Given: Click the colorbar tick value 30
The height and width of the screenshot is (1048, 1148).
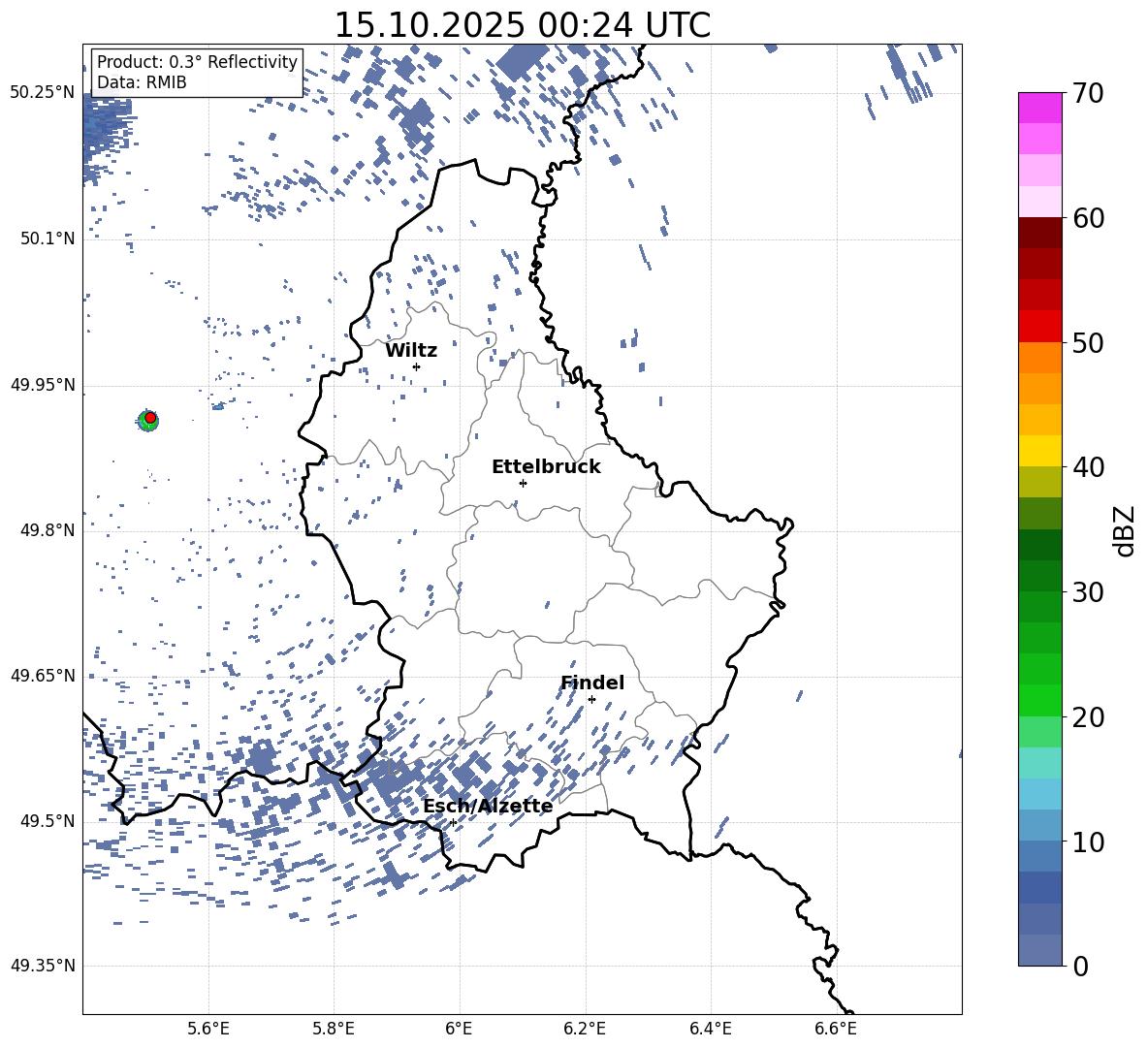Looking at the screenshot, I should point(1089,592).
